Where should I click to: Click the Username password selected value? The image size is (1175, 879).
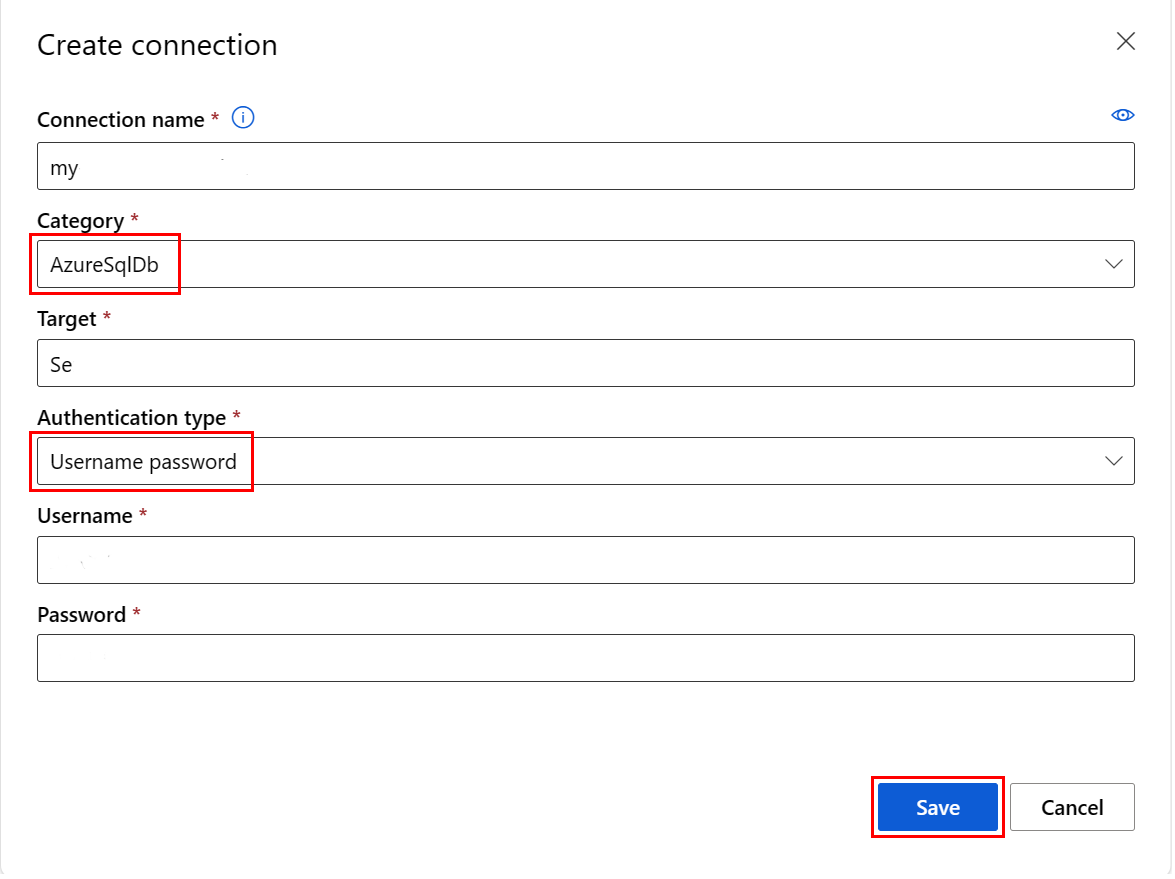point(143,462)
